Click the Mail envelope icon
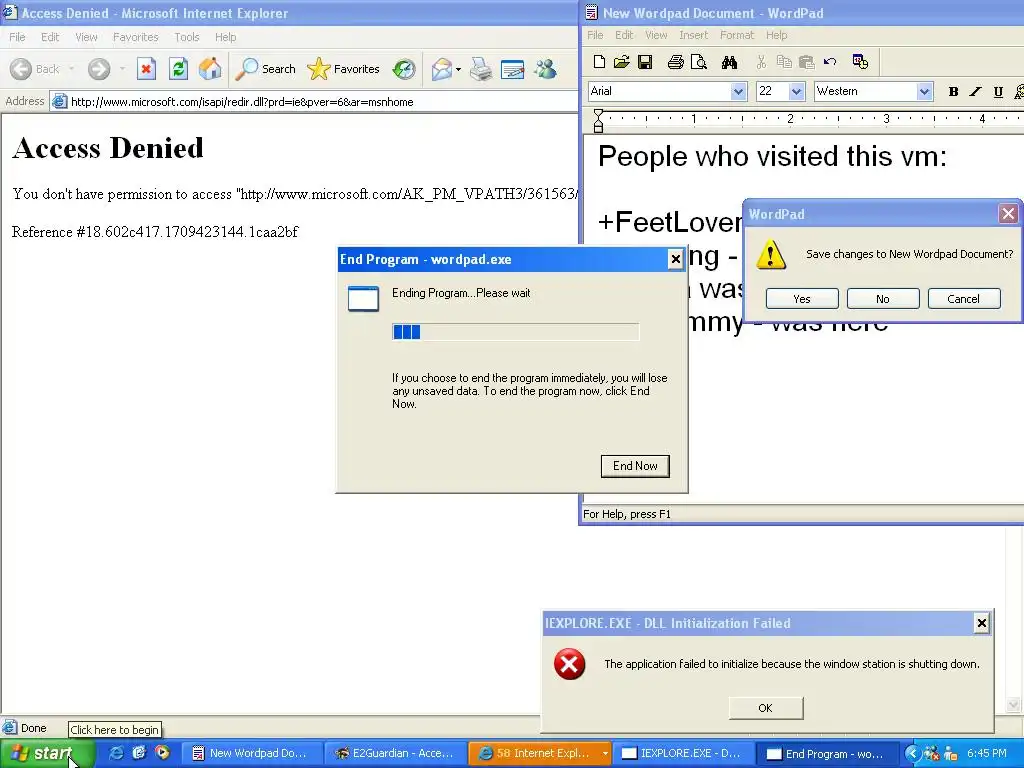Image resolution: width=1024 pixels, height=768 pixels. 442,69
